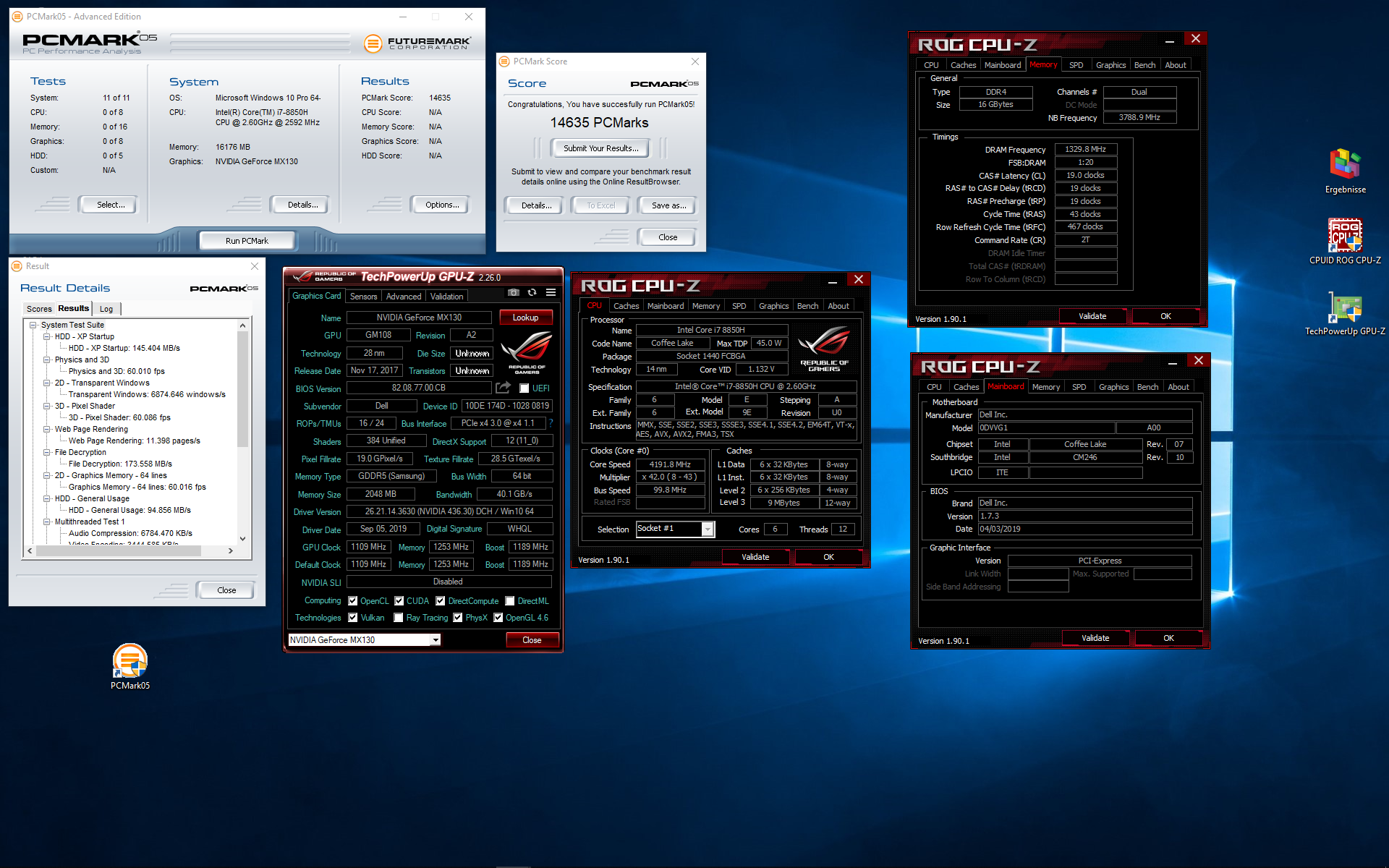Image resolution: width=1389 pixels, height=868 pixels.
Task: Open the Log tab in Result Details
Action: point(106,309)
